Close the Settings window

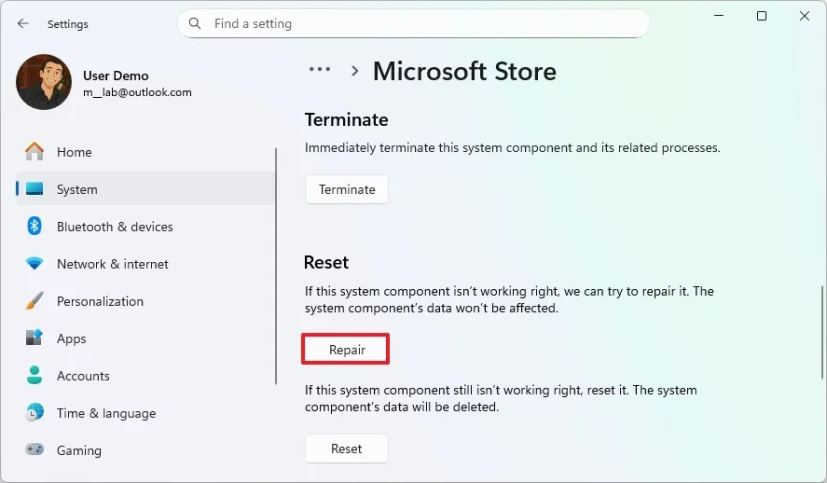(804, 16)
